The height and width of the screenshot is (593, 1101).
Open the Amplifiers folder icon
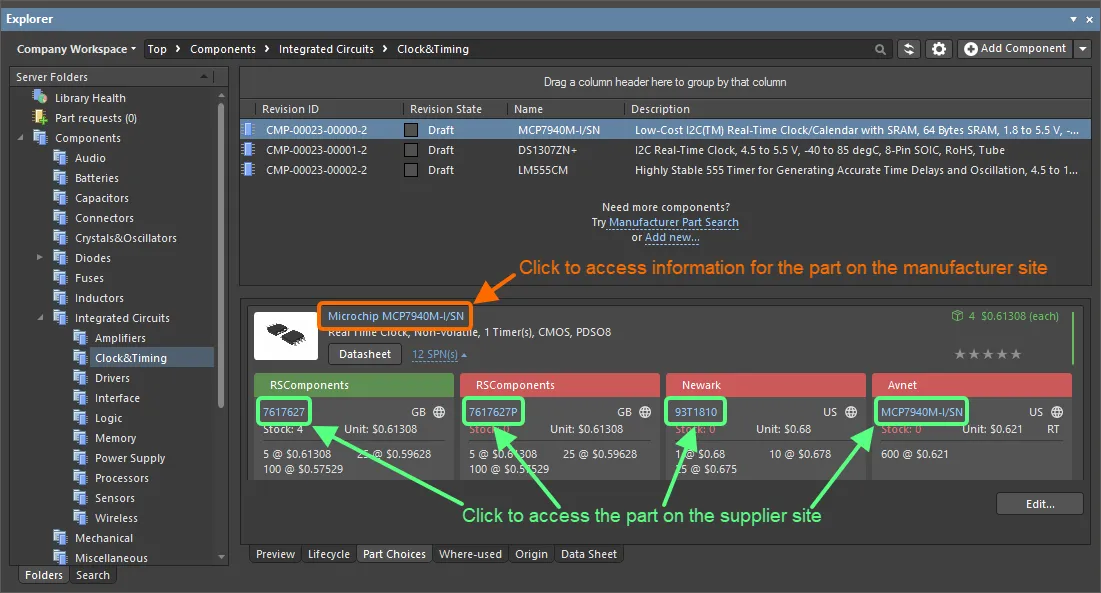pyautogui.click(x=80, y=338)
